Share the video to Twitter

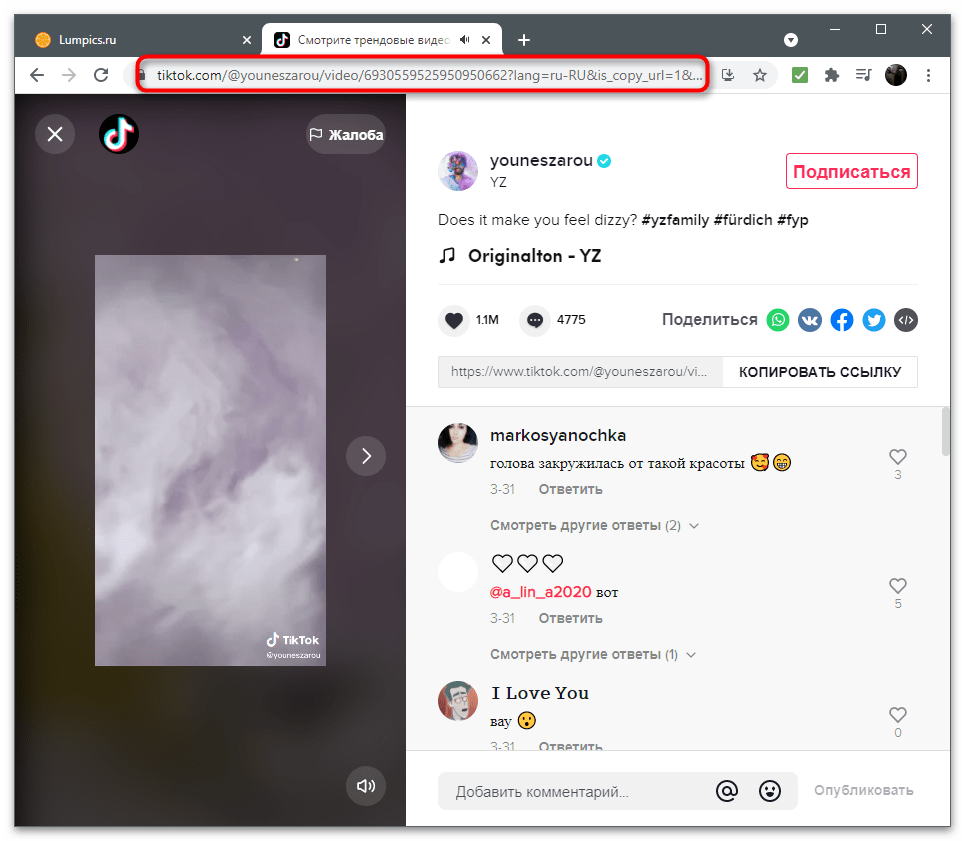pyautogui.click(x=874, y=320)
